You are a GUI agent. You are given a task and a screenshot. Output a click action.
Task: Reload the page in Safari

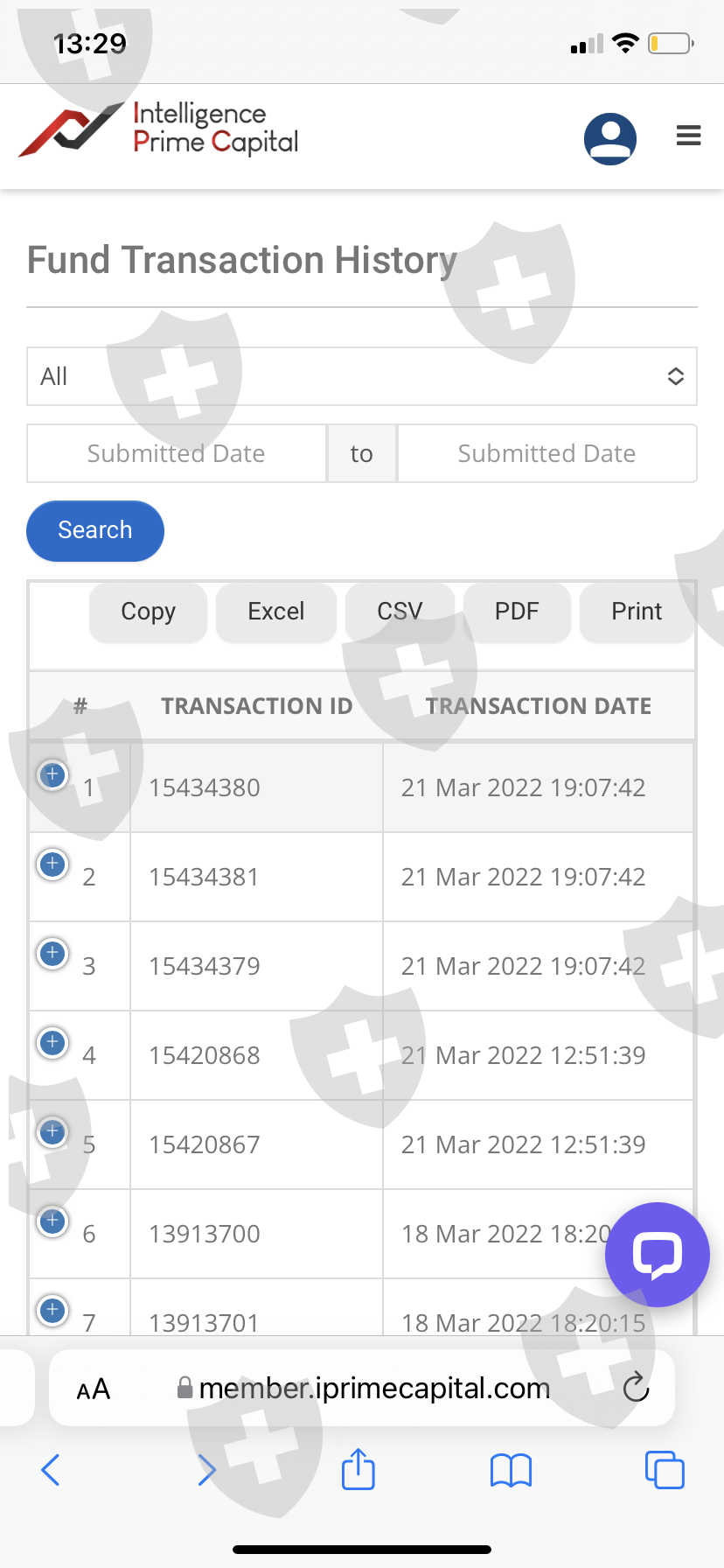[636, 1387]
